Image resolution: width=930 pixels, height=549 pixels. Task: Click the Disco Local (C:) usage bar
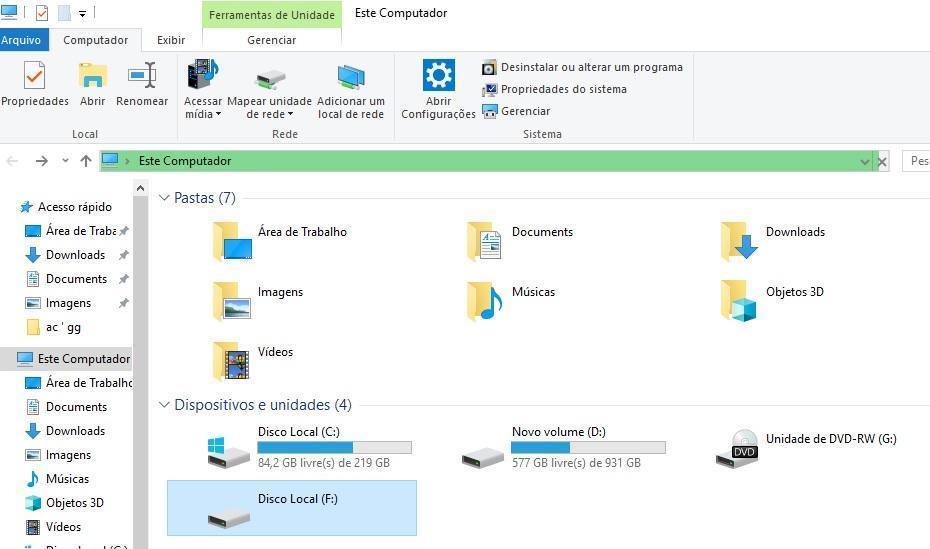[335, 447]
